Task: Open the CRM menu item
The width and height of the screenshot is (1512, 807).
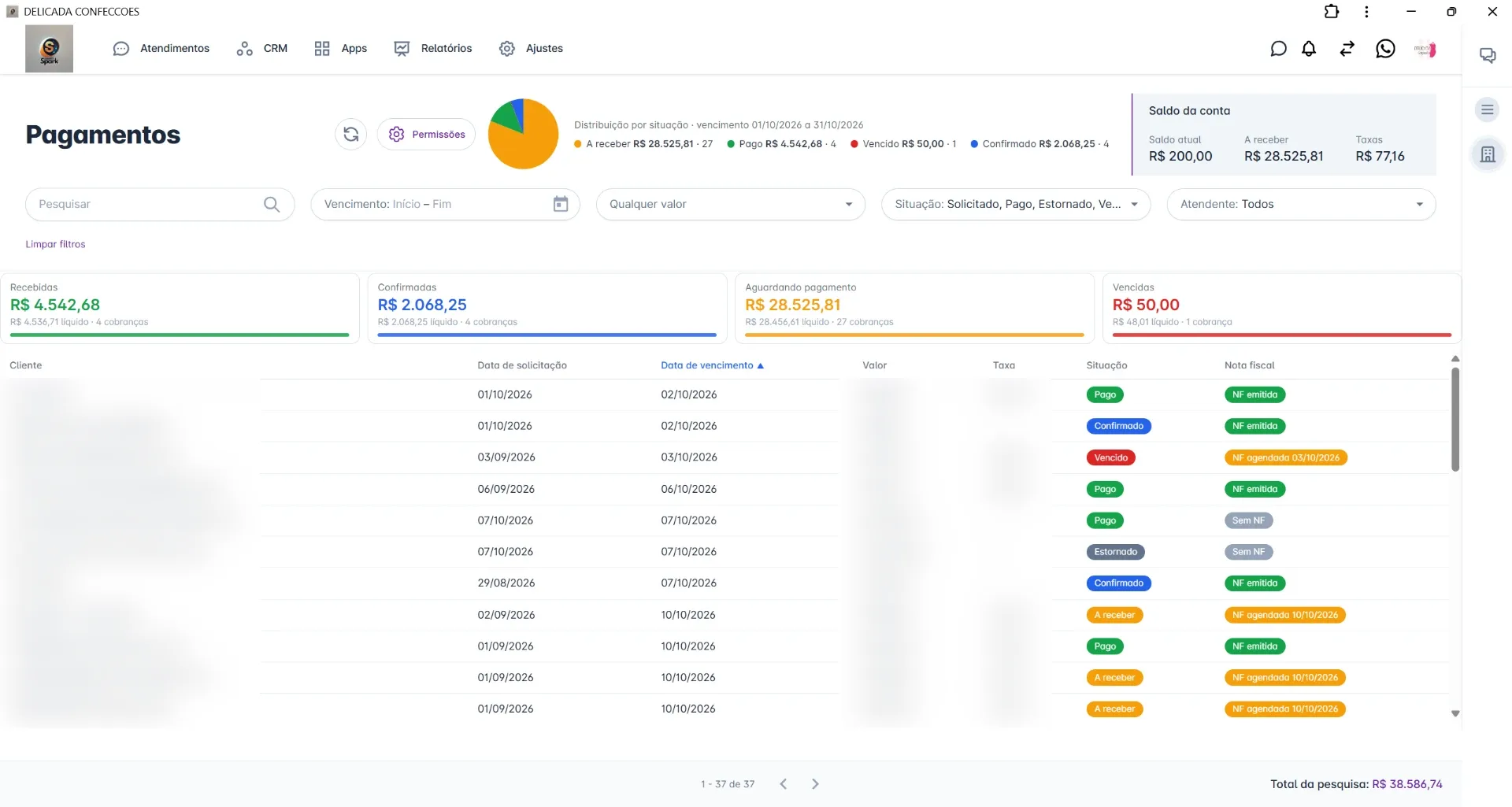Action: click(x=262, y=49)
